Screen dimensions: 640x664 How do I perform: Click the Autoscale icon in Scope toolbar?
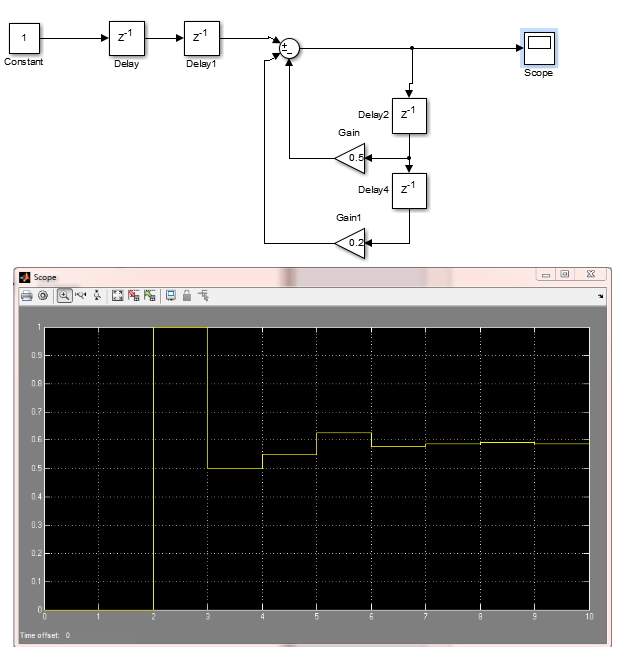(117, 296)
